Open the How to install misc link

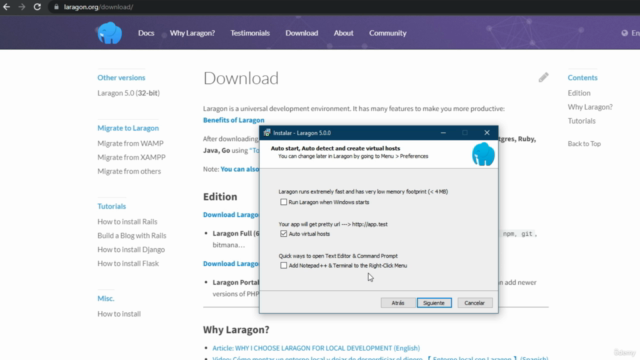[x=119, y=314]
